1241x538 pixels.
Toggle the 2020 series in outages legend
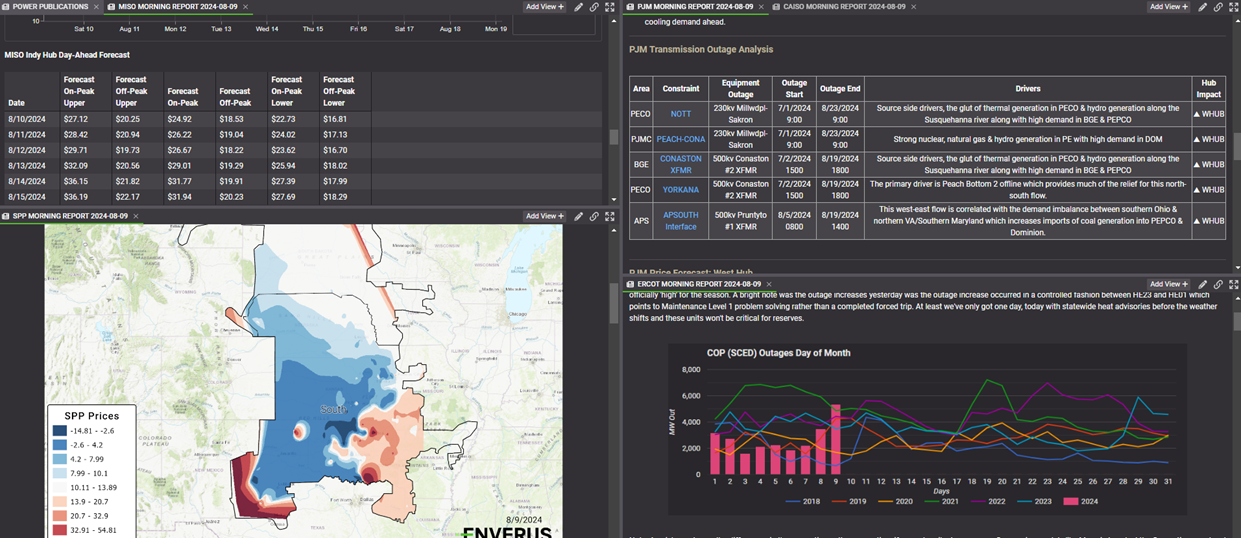896,501
